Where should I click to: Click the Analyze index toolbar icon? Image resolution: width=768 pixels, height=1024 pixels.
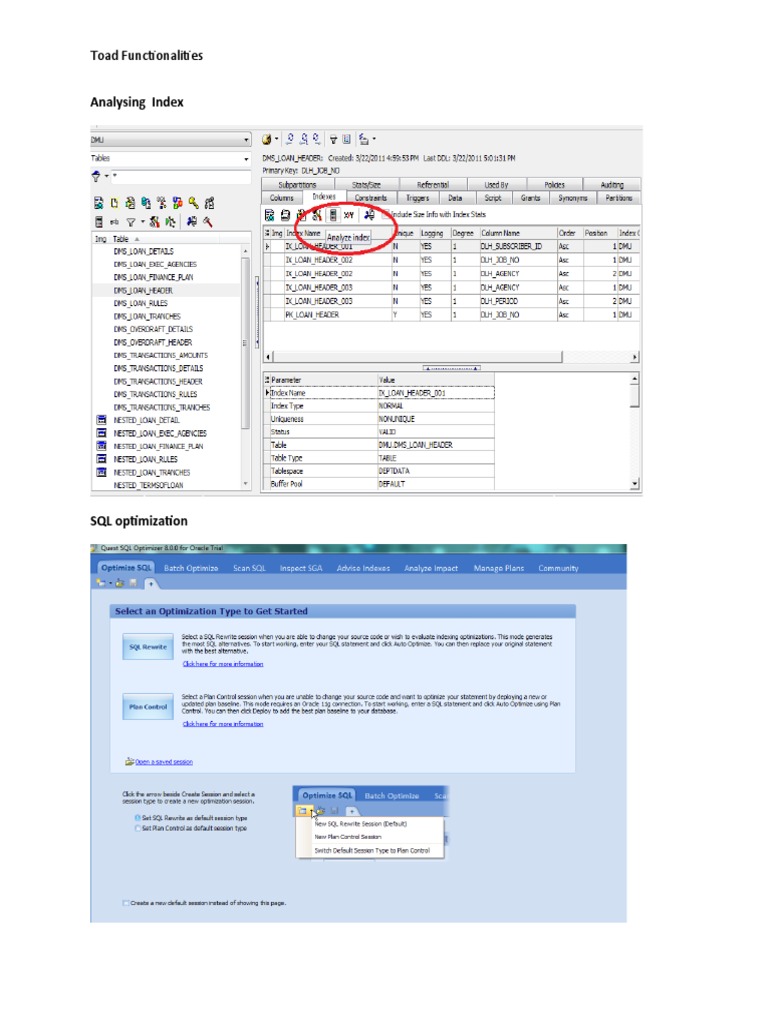pyautogui.click(x=333, y=215)
